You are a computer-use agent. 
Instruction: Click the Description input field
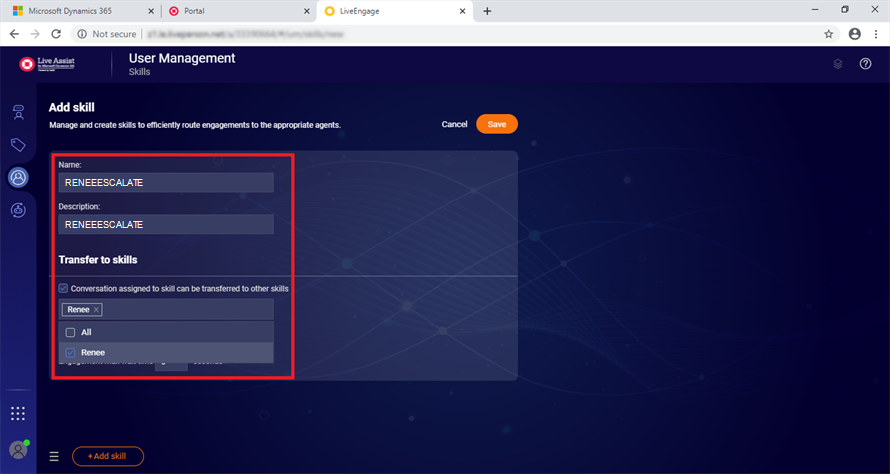[x=166, y=225]
